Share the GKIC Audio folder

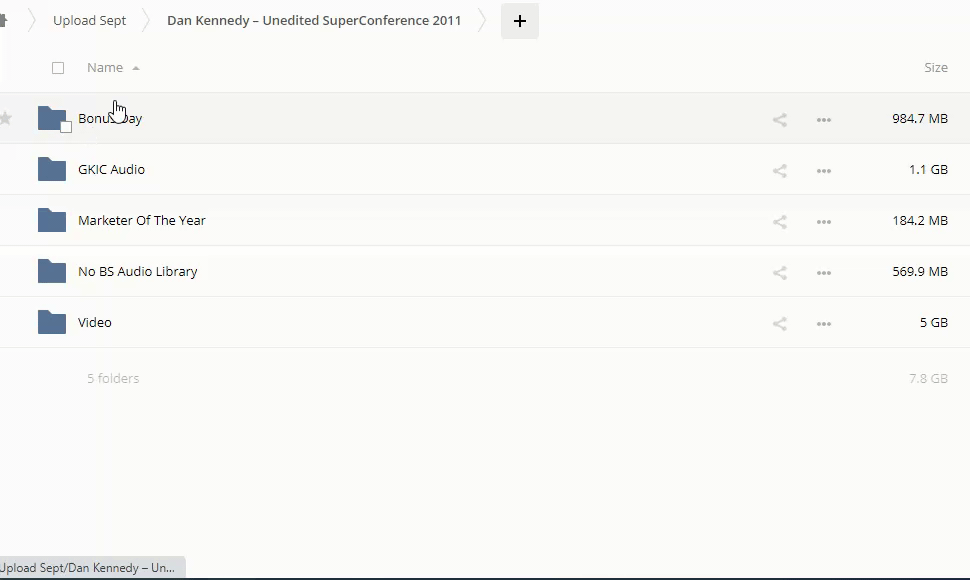pos(780,171)
